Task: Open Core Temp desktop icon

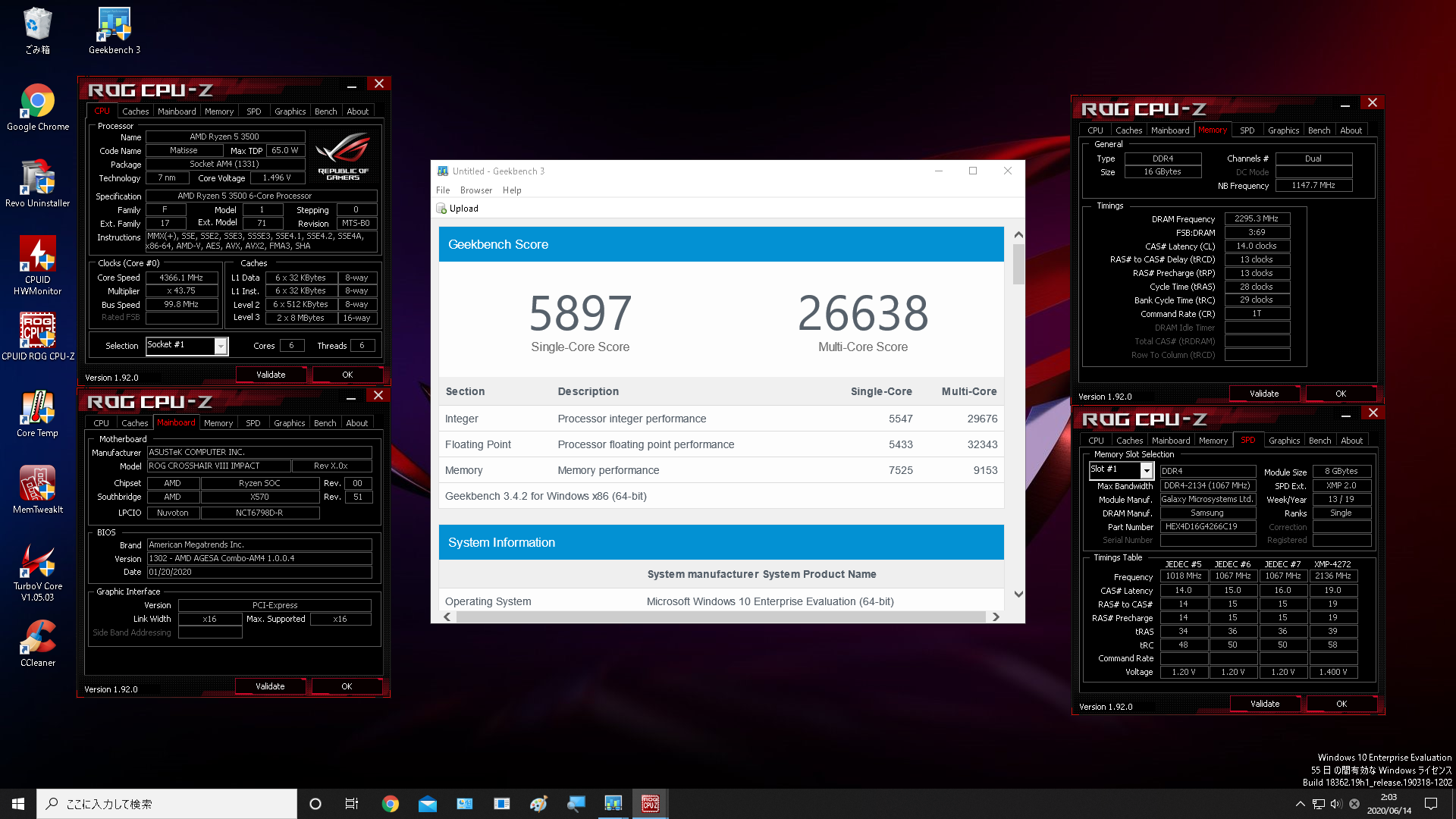Action: tap(38, 414)
